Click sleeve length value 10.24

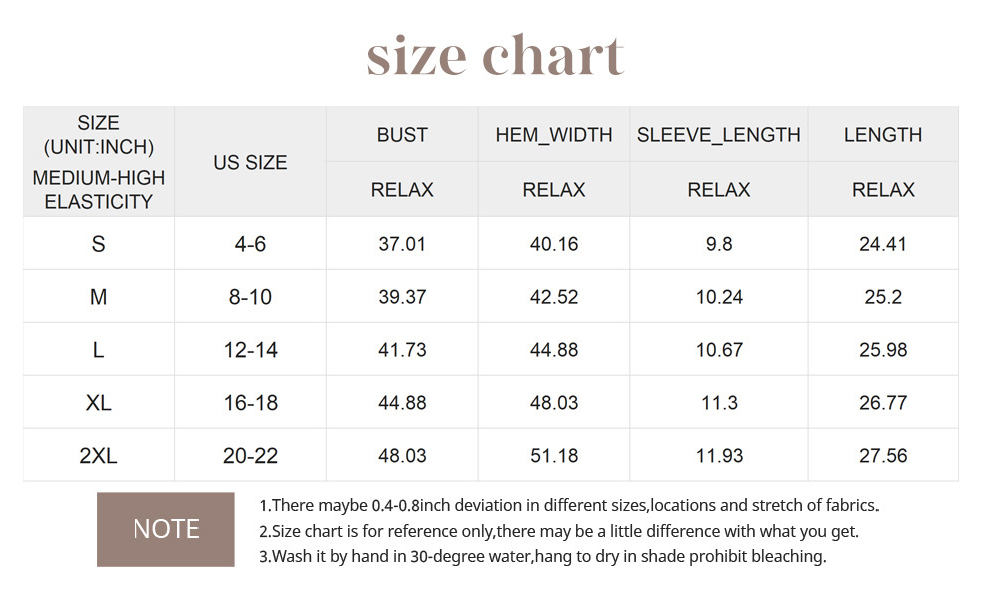coord(719,297)
